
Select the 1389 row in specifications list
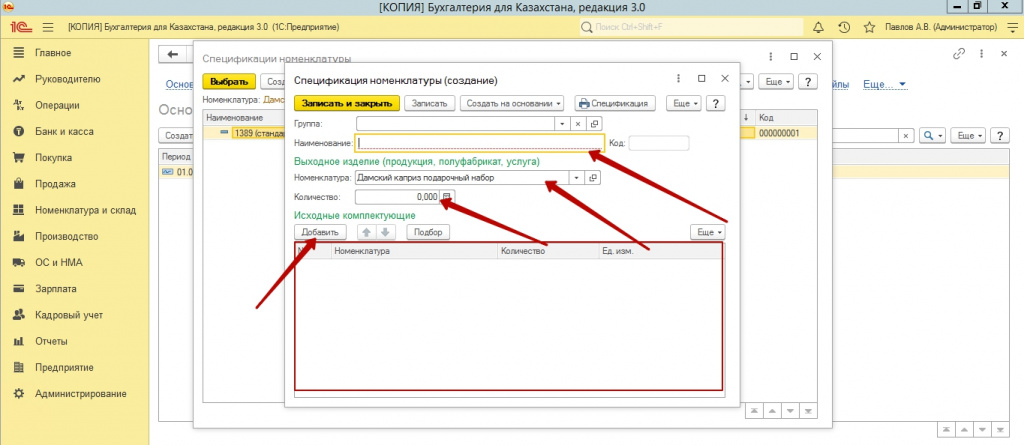coord(245,133)
